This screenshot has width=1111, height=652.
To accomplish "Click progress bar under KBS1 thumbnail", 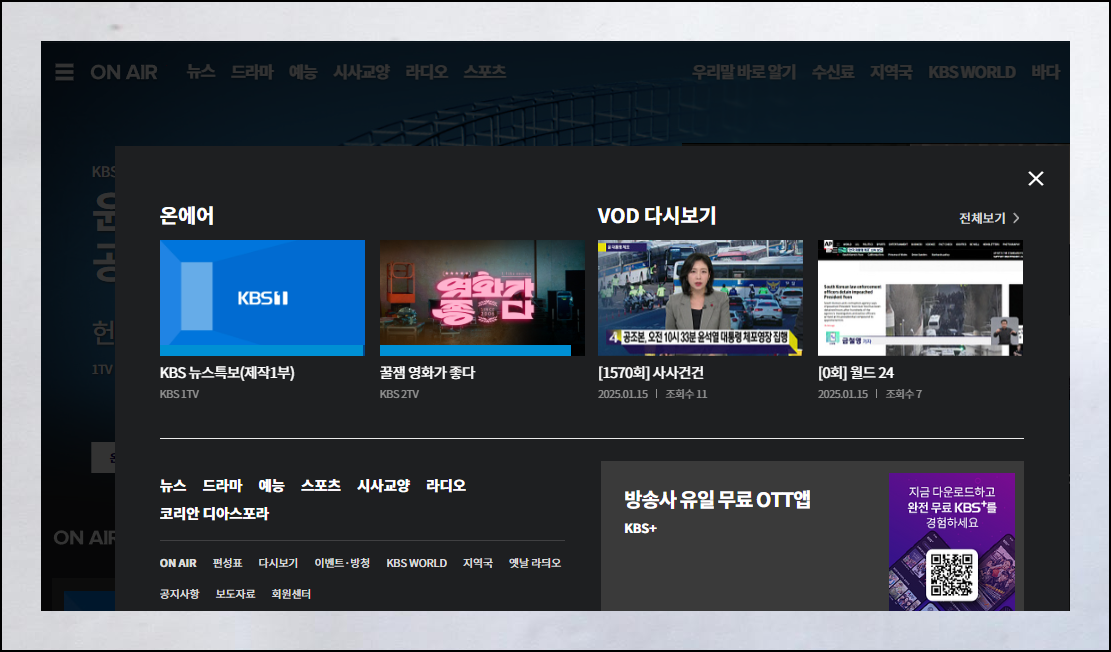I will (262, 351).
